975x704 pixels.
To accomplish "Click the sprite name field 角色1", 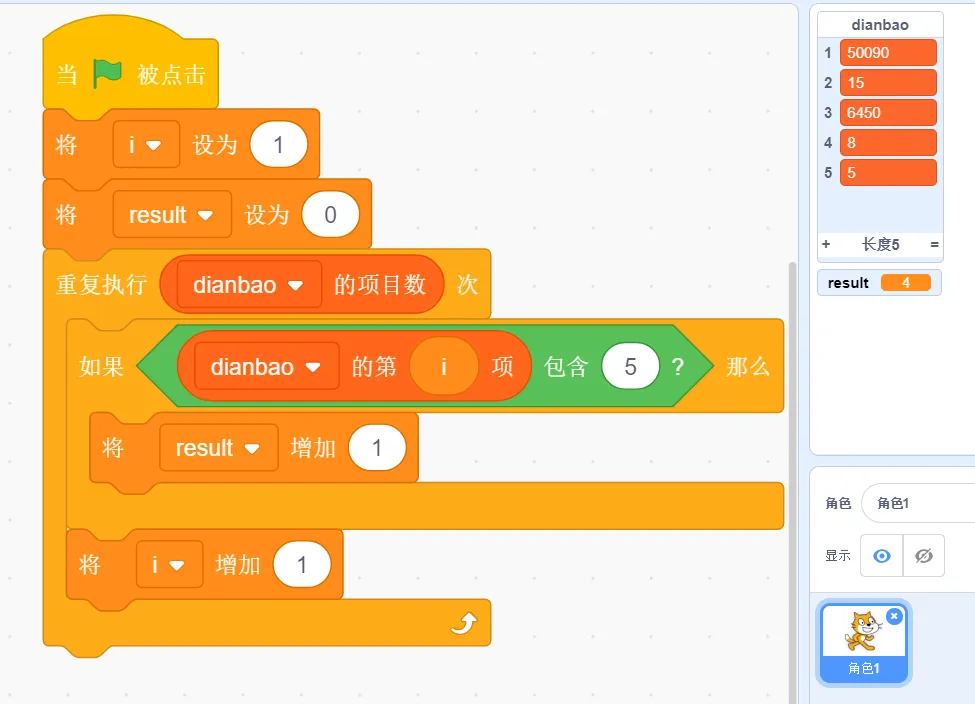I will (918, 503).
